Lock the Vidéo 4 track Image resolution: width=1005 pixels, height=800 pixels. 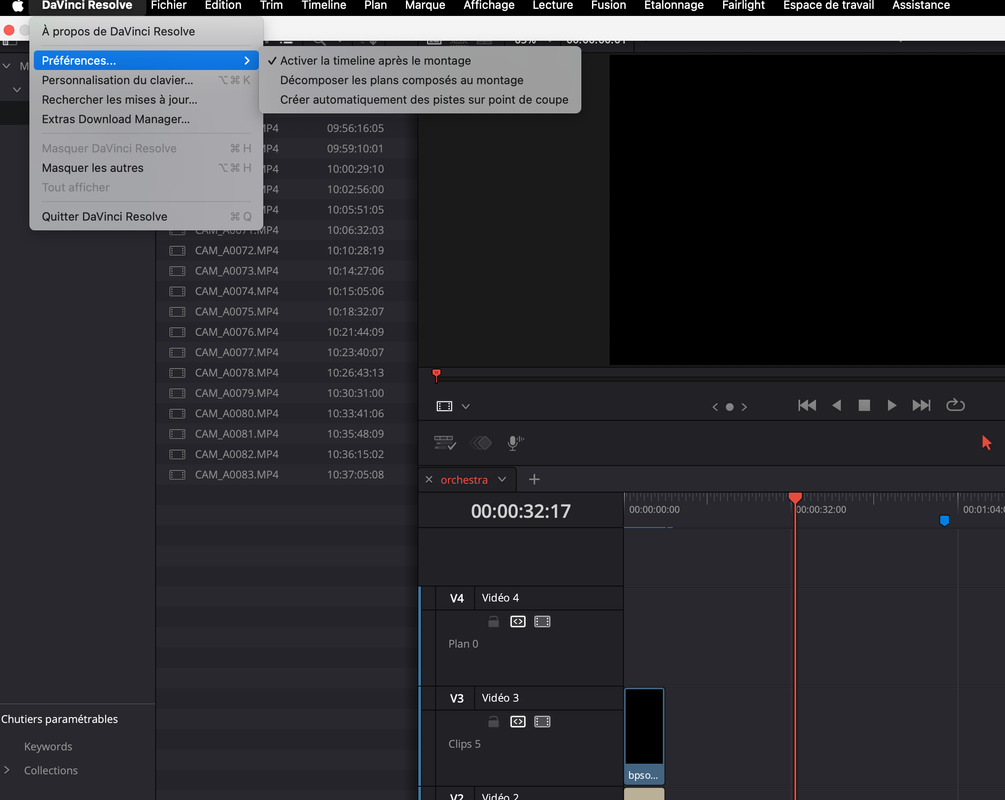point(493,622)
